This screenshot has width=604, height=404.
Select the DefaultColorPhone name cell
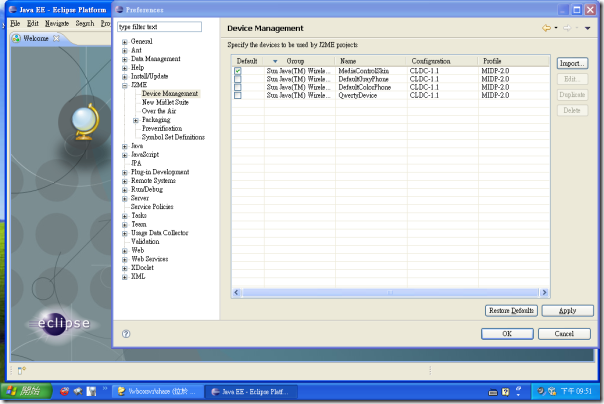364,87
